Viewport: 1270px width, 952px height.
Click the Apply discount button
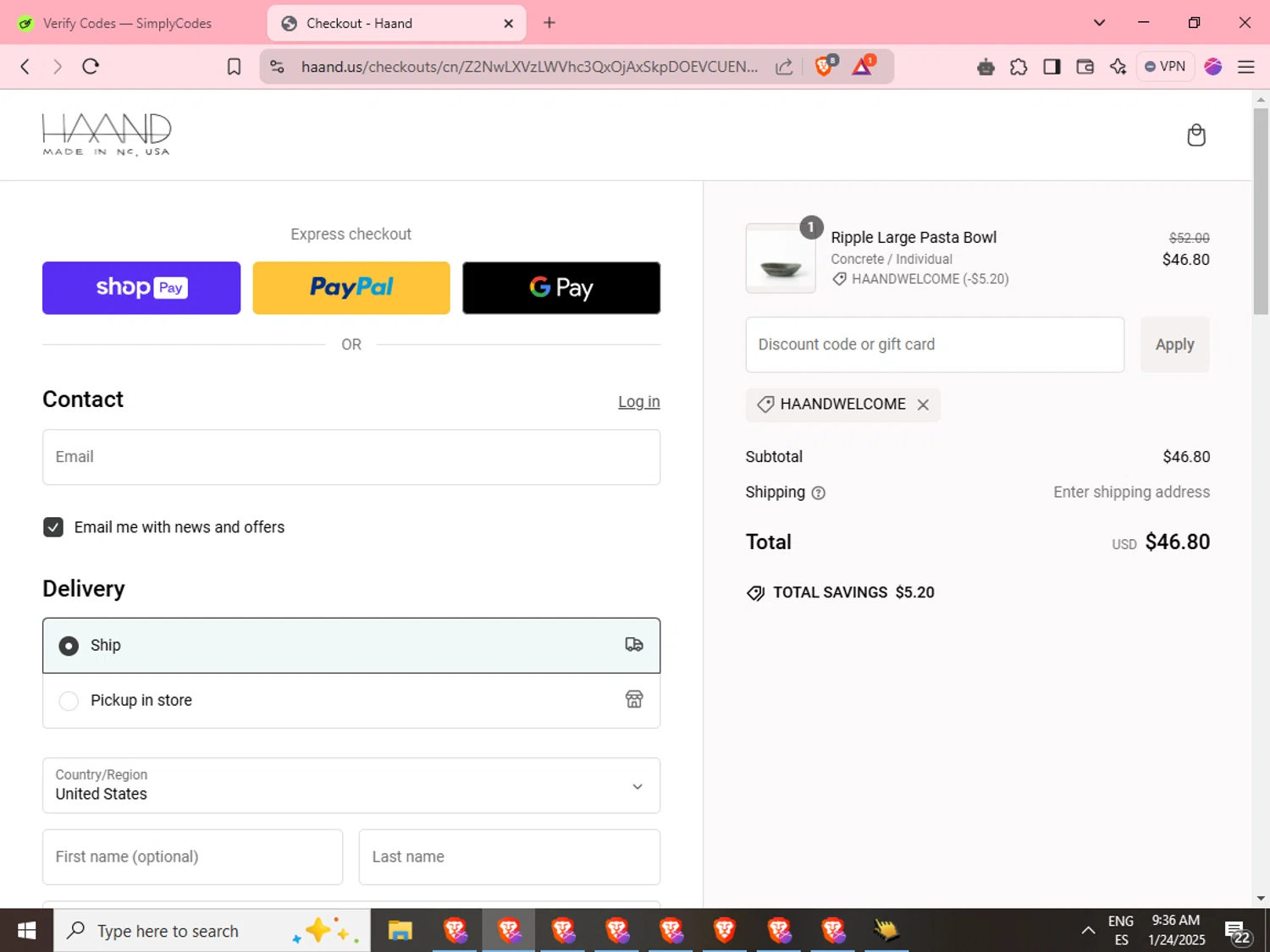[x=1174, y=344]
